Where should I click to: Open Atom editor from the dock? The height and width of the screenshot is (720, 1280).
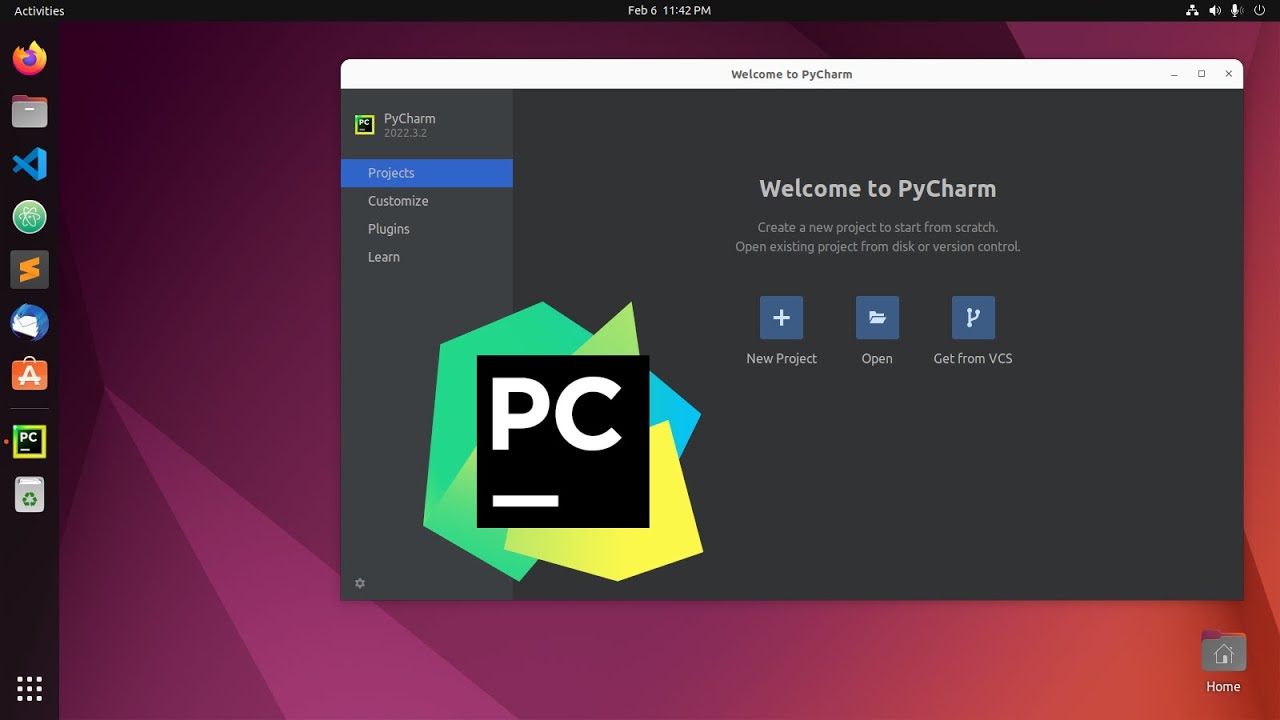tap(30, 217)
